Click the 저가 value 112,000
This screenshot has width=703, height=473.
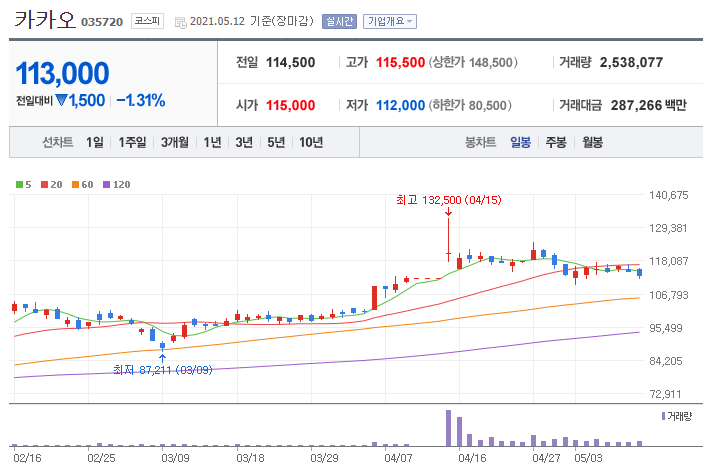[x=400, y=105]
